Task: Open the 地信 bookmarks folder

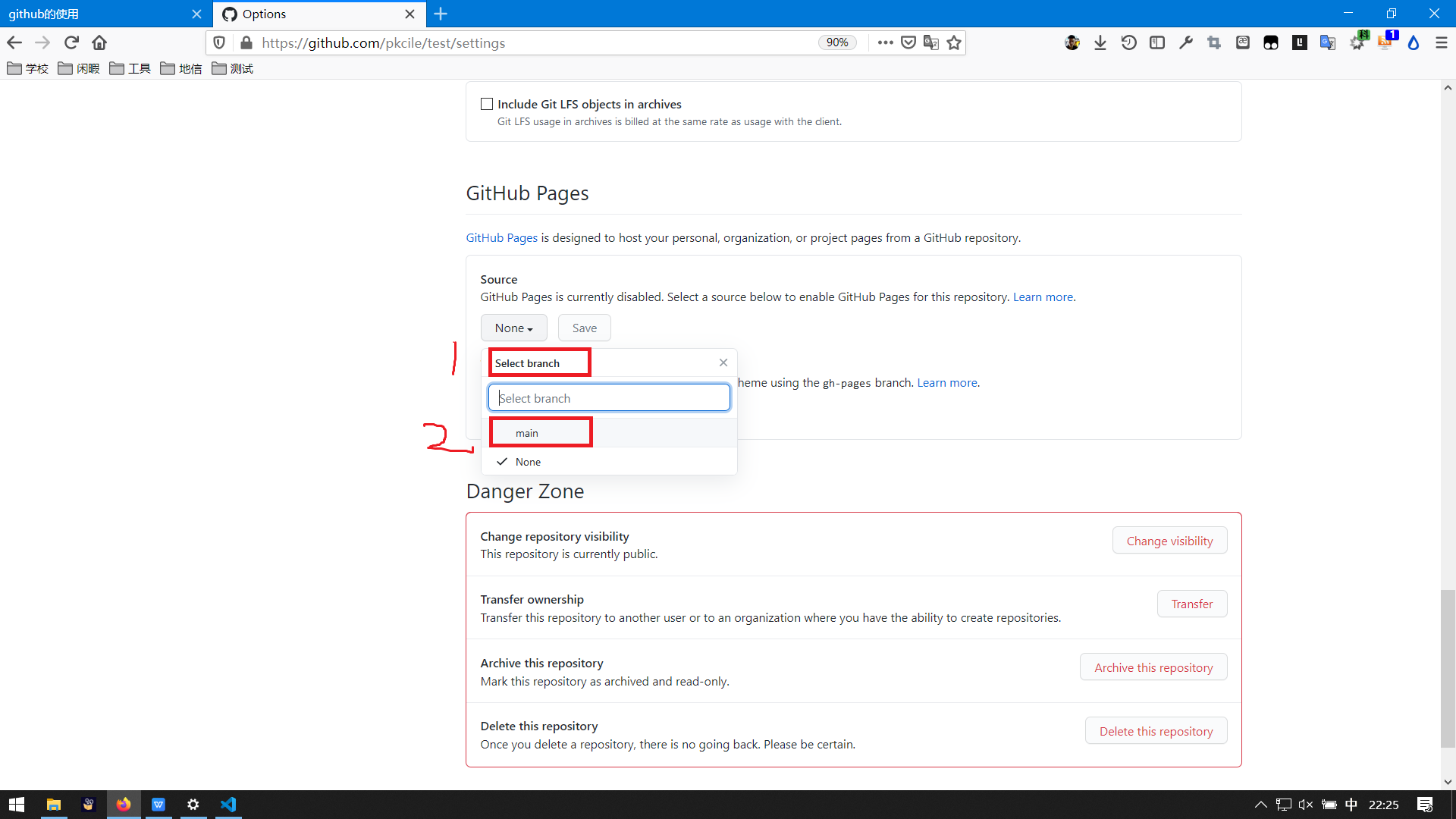Action: pyautogui.click(x=181, y=68)
